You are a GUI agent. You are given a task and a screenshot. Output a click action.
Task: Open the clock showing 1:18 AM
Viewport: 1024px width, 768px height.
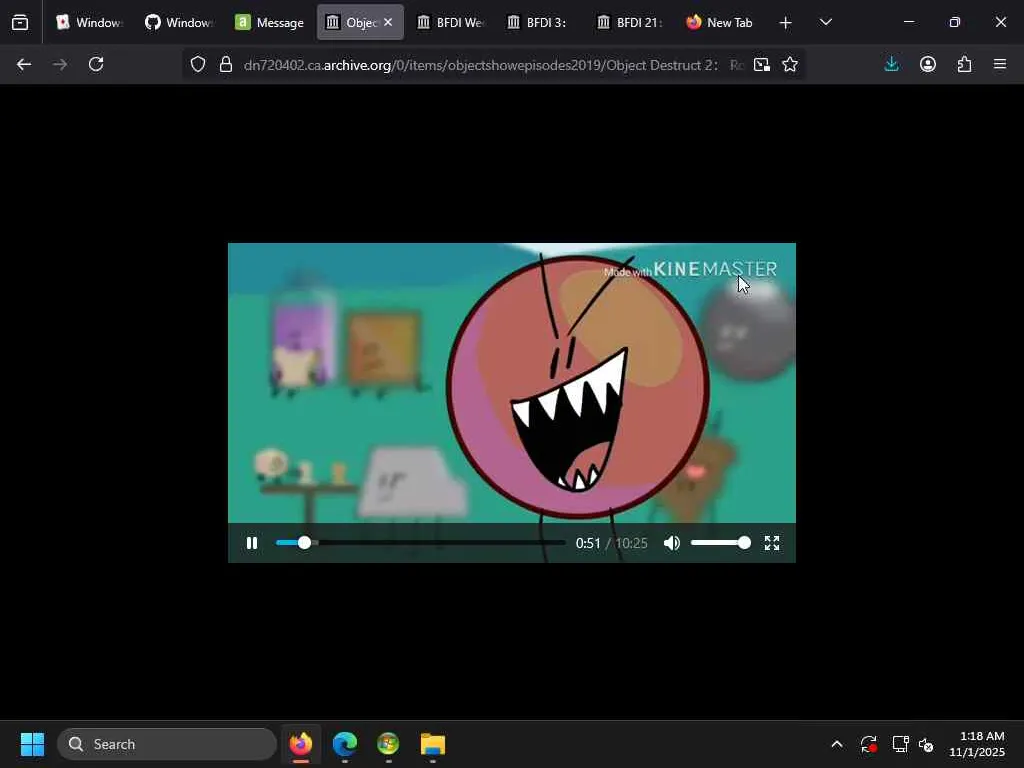[x=976, y=744]
